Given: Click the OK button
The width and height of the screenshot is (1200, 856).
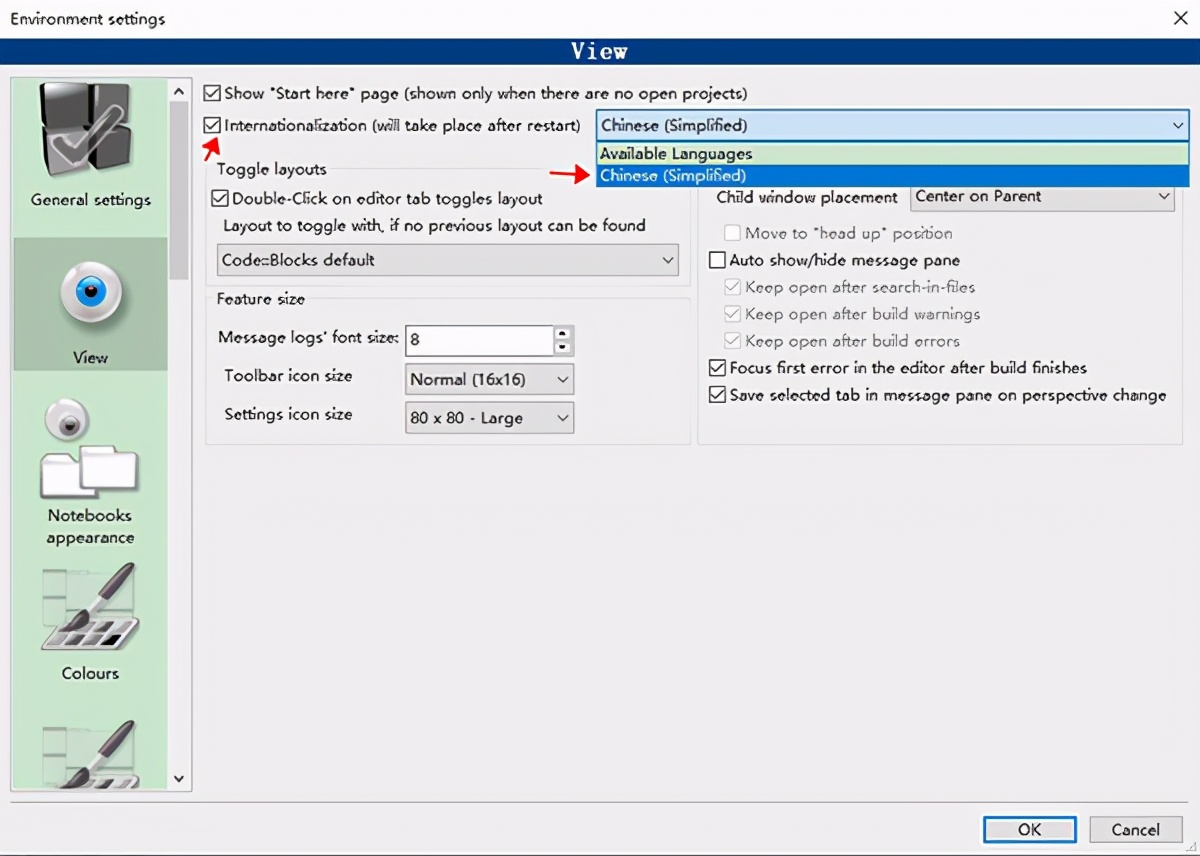Looking at the screenshot, I should [1030, 829].
